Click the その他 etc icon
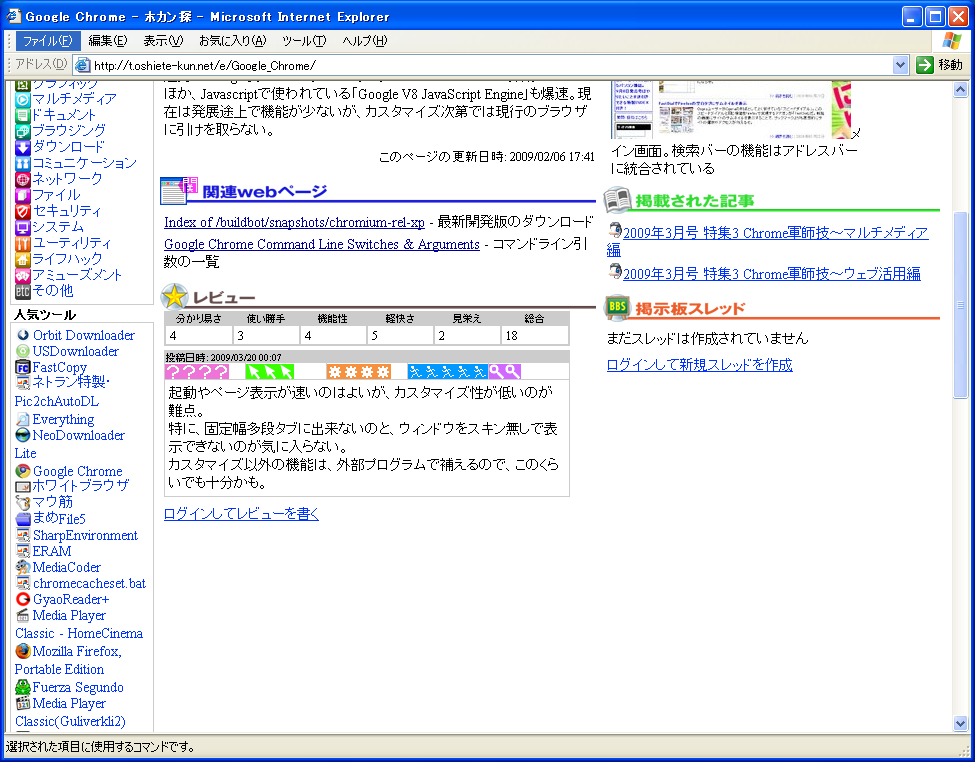This screenshot has width=975, height=762. (22, 291)
